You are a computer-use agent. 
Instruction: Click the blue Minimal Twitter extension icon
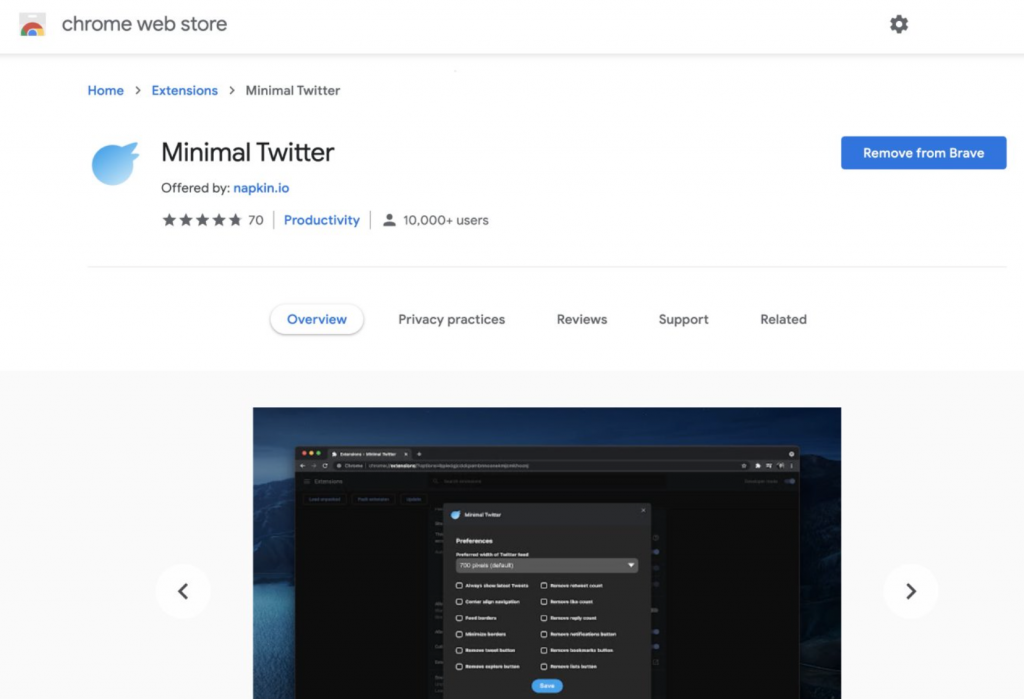pos(115,163)
